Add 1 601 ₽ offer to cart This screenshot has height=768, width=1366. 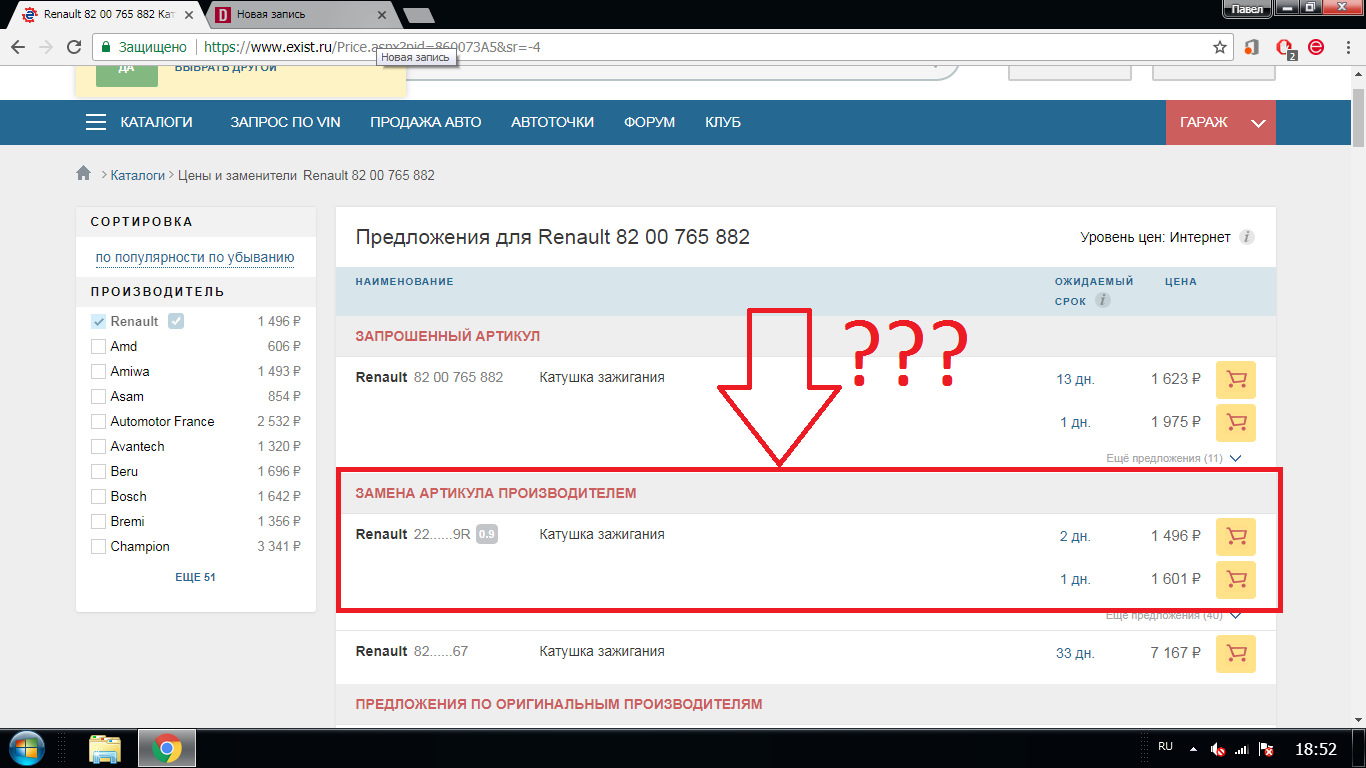1236,580
